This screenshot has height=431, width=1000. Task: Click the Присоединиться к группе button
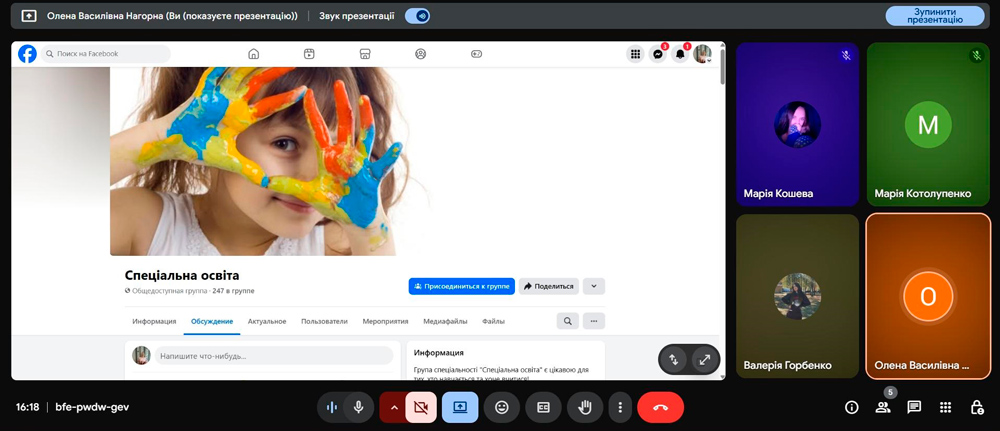tap(461, 286)
